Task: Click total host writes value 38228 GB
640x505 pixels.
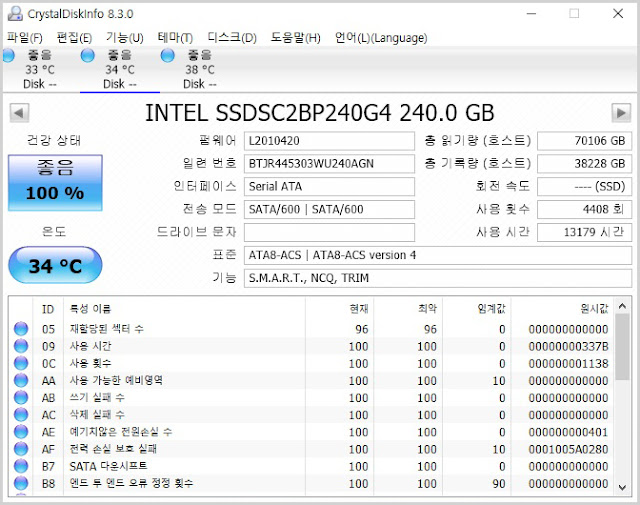Action: 584,164
